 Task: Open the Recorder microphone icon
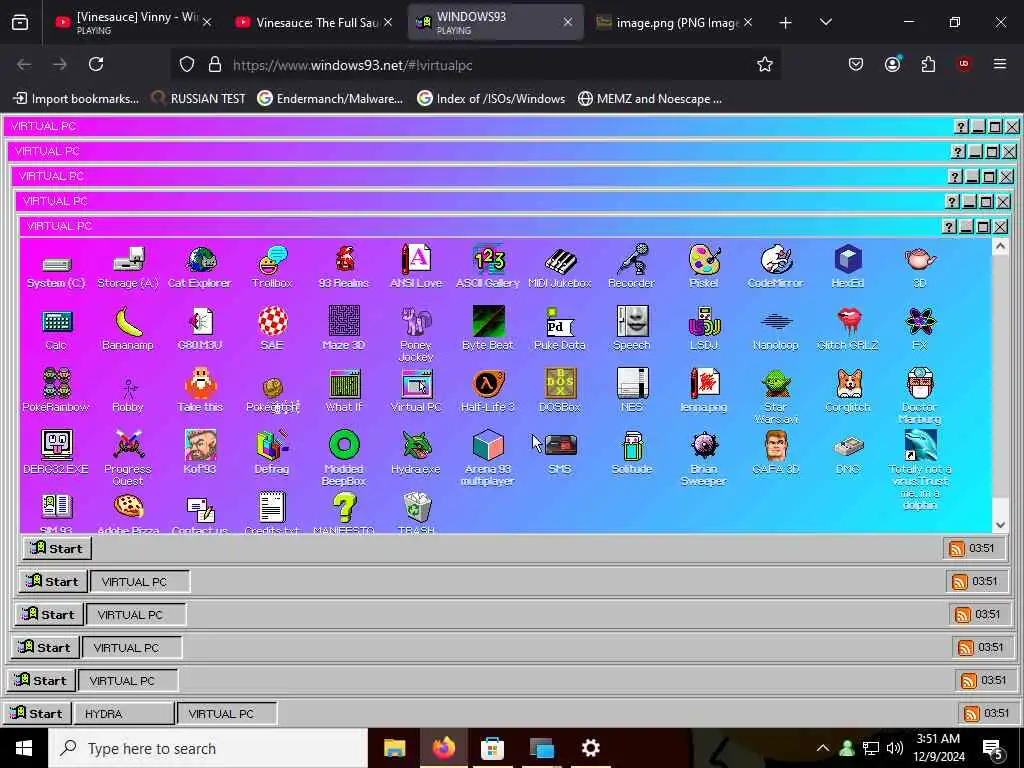click(632, 268)
